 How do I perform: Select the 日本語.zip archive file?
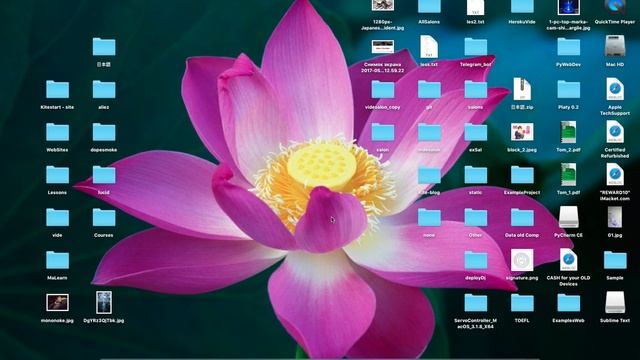coord(522,89)
